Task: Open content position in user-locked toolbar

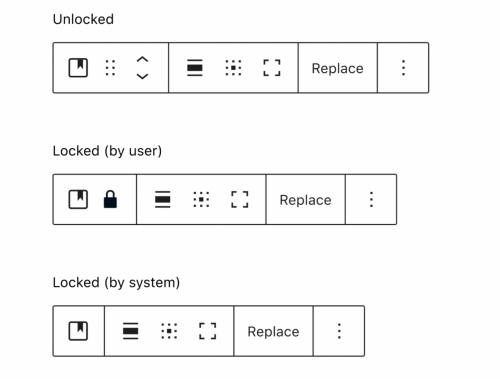Action: pos(201,199)
